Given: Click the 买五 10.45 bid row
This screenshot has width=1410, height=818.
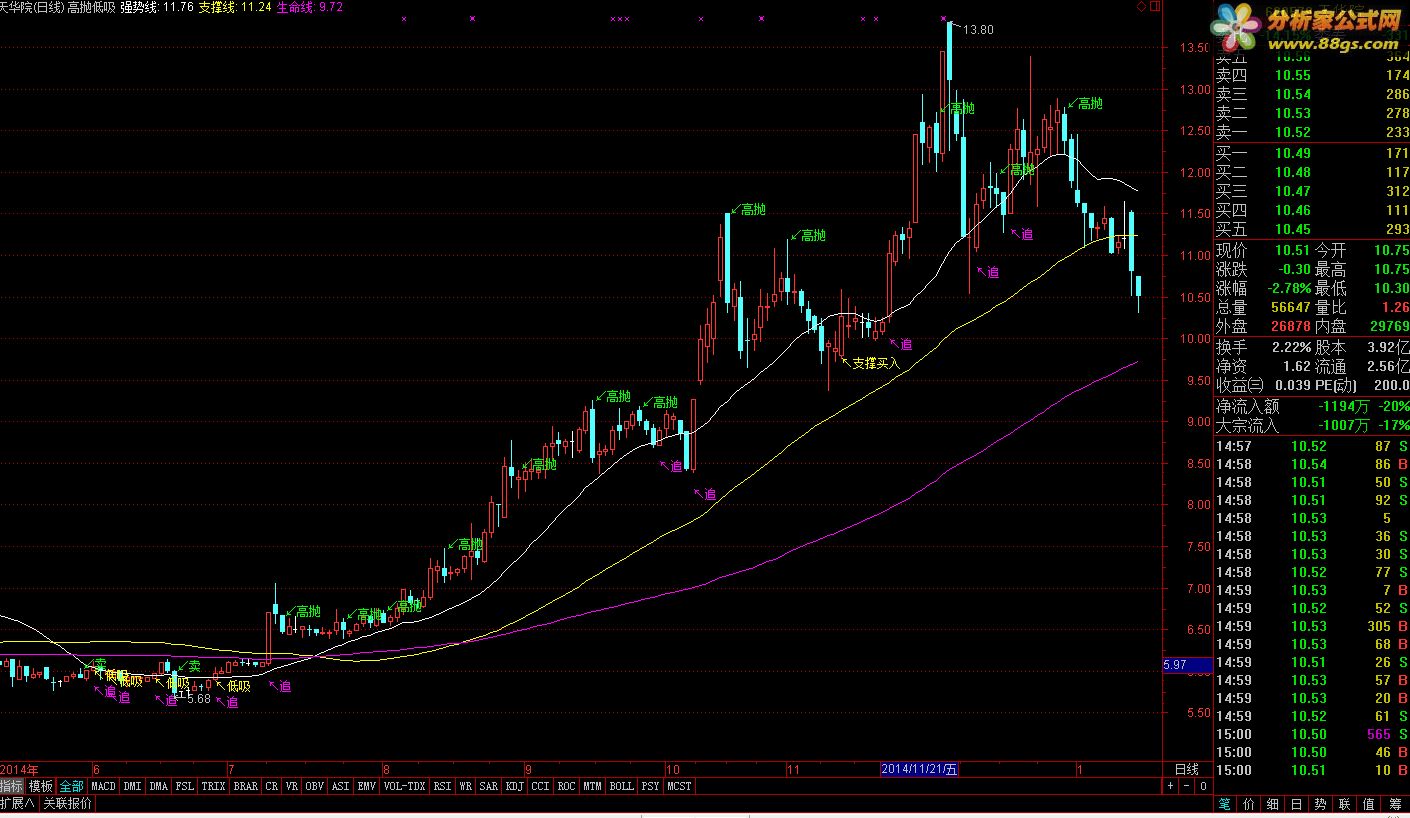Looking at the screenshot, I should click(x=1311, y=229).
